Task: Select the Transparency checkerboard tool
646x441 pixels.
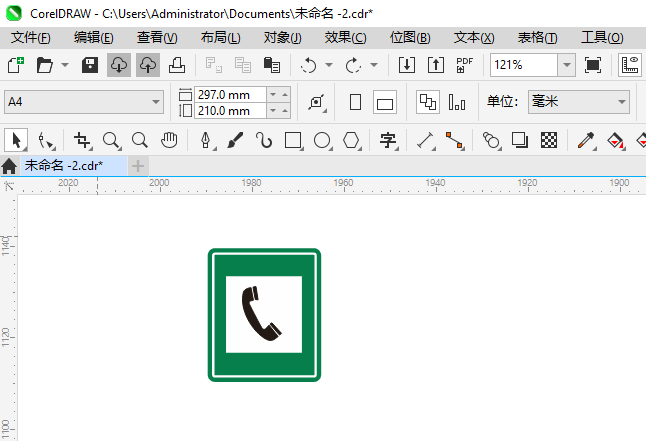Action: (x=549, y=140)
